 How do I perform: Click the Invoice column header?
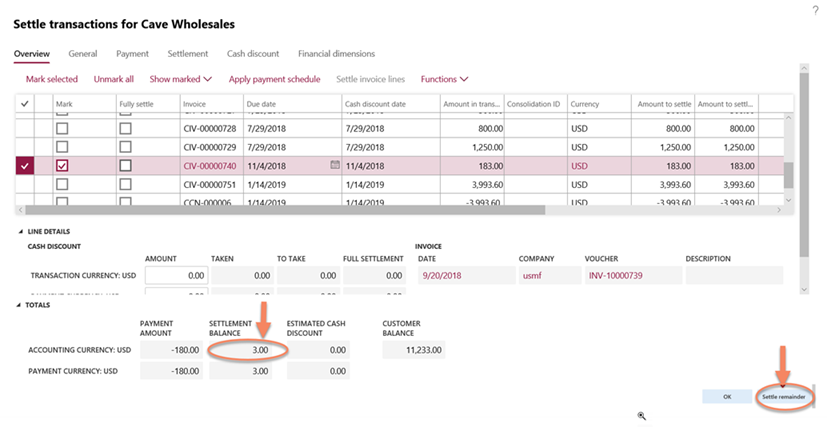[211, 104]
